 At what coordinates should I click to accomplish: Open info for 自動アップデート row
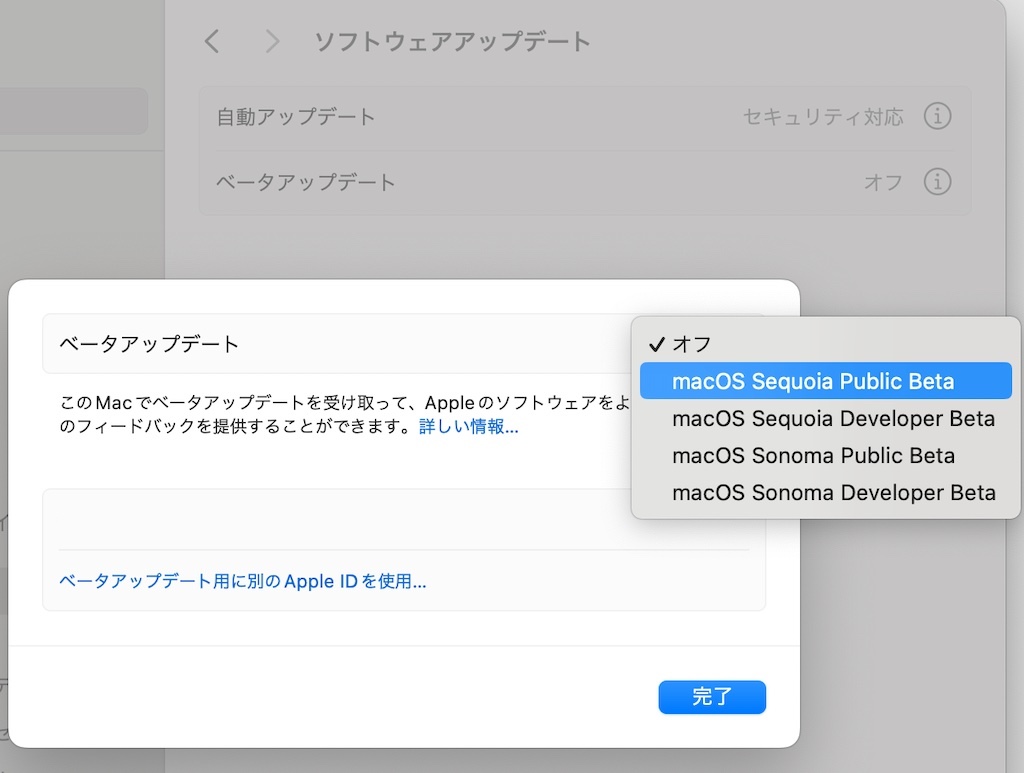click(x=937, y=117)
